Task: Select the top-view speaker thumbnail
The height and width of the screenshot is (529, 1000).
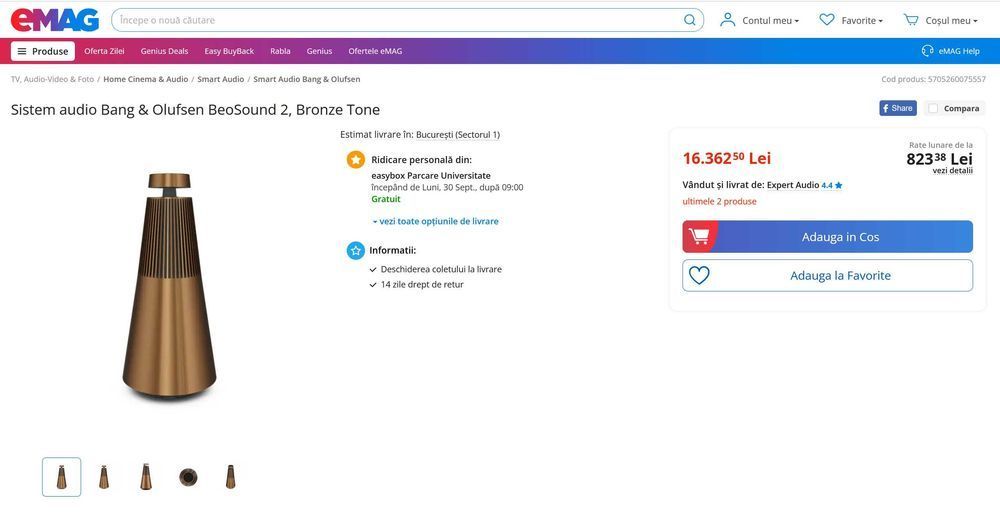Action: point(188,477)
